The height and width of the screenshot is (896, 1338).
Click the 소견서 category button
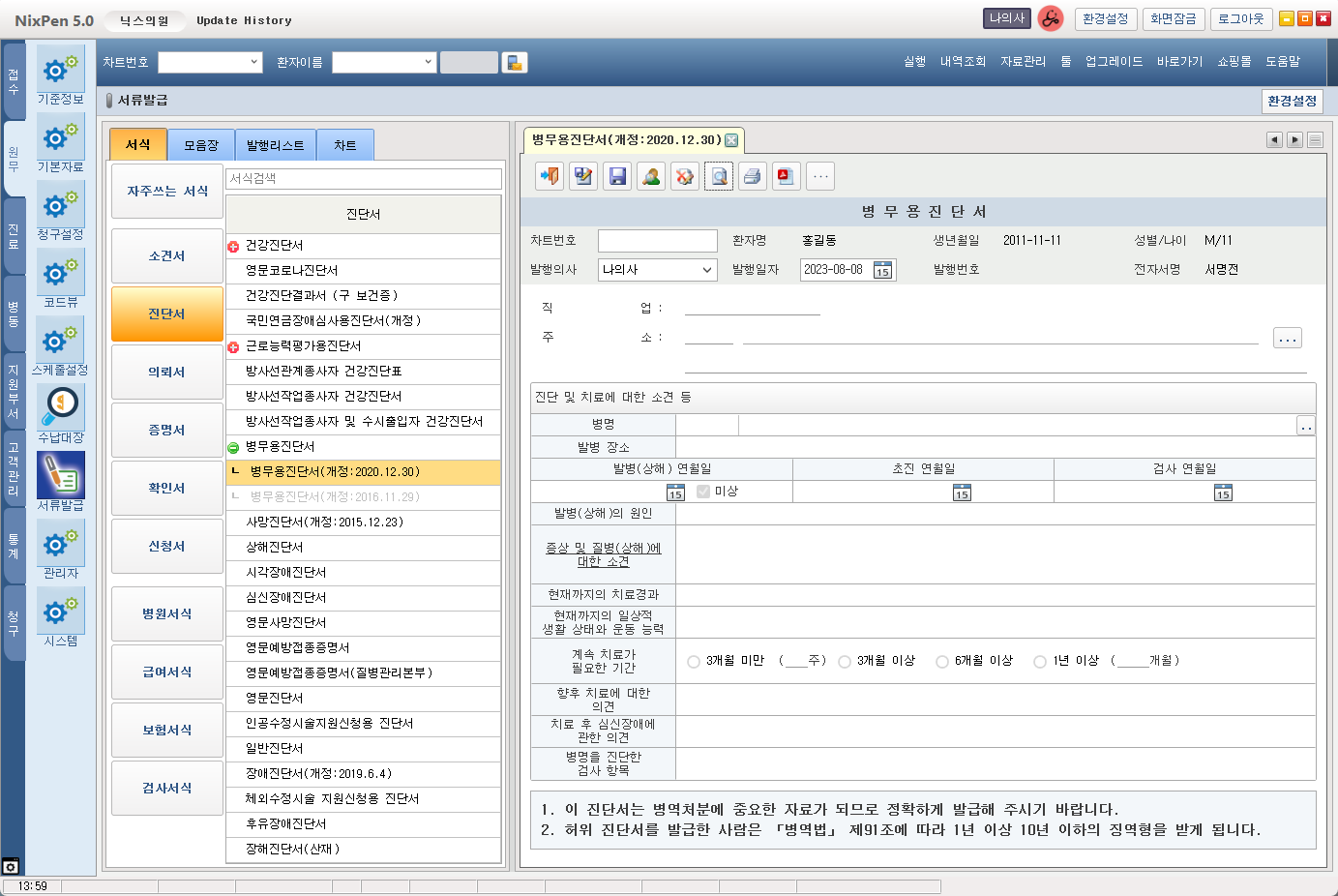pos(166,256)
